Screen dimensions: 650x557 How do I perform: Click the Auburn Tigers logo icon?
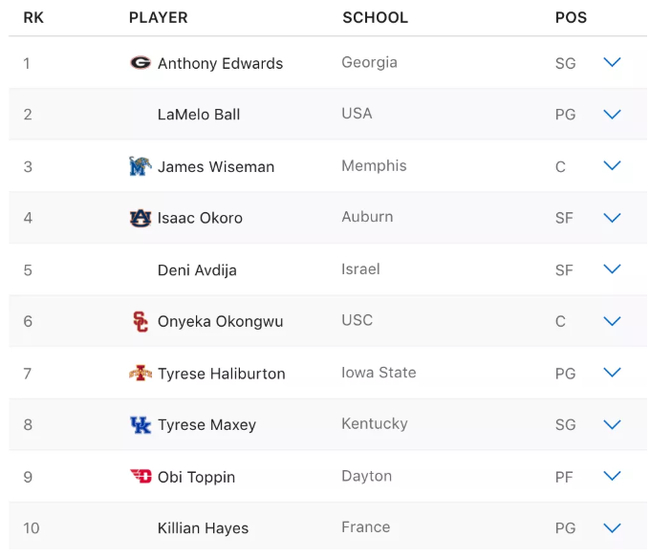tap(140, 218)
